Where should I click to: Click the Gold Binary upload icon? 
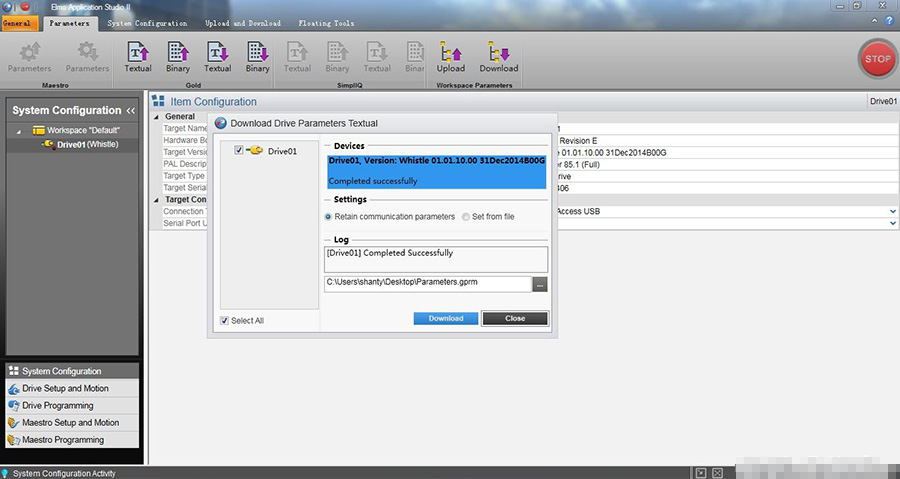point(178,52)
